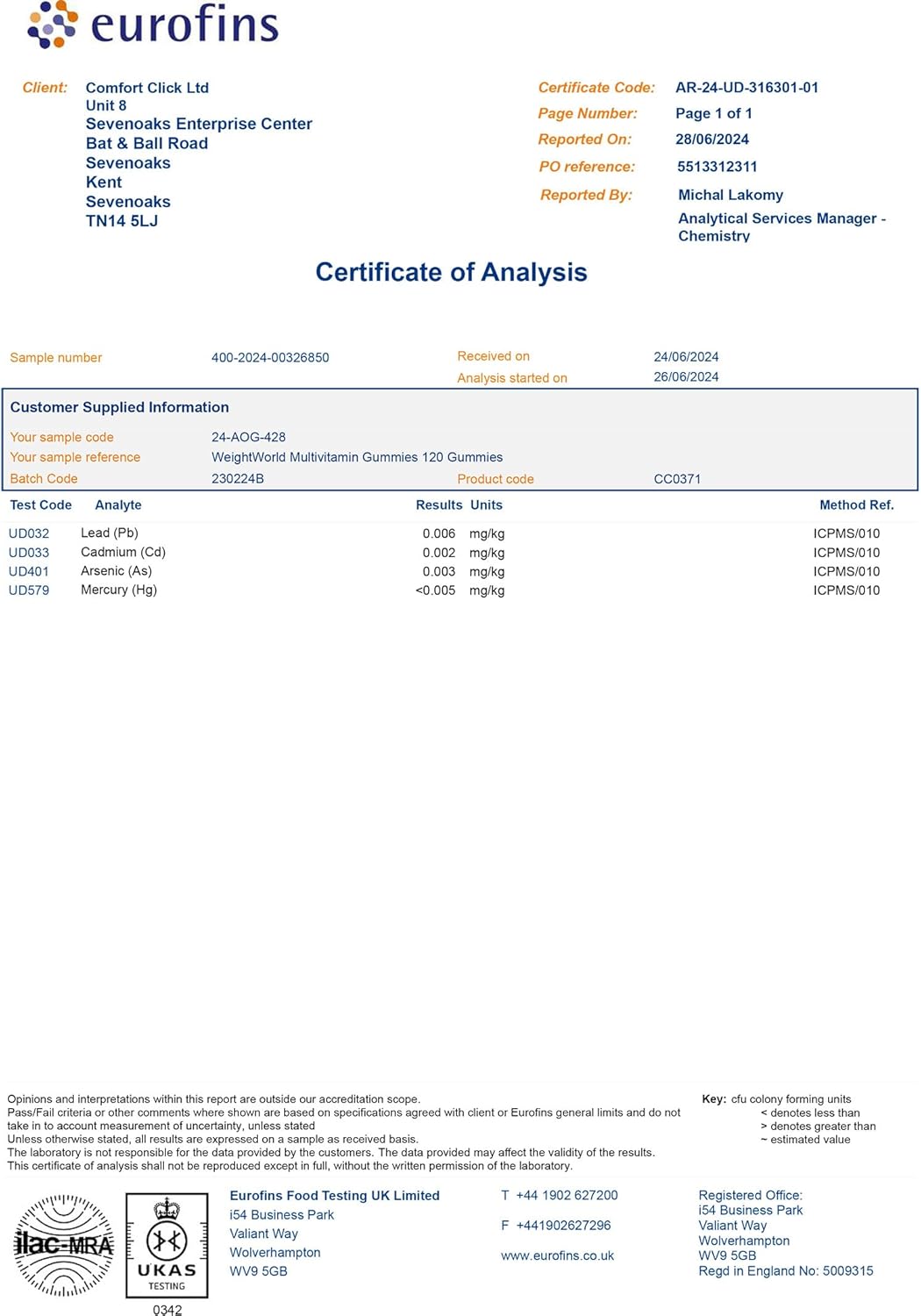Click the ilac-MRA accreditation logo
Viewport: 921px width, 1316px height.
tap(64, 1244)
